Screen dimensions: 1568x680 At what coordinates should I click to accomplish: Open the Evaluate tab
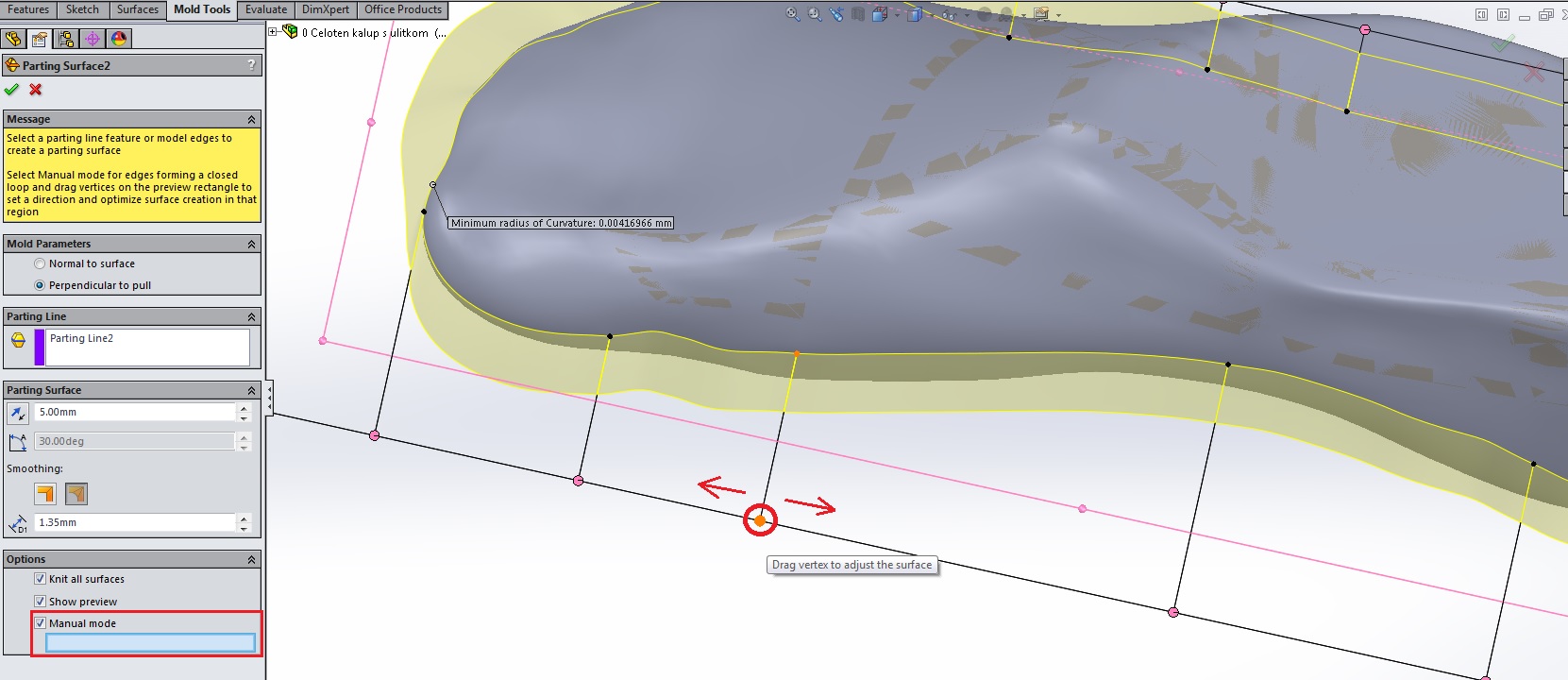coord(265,9)
